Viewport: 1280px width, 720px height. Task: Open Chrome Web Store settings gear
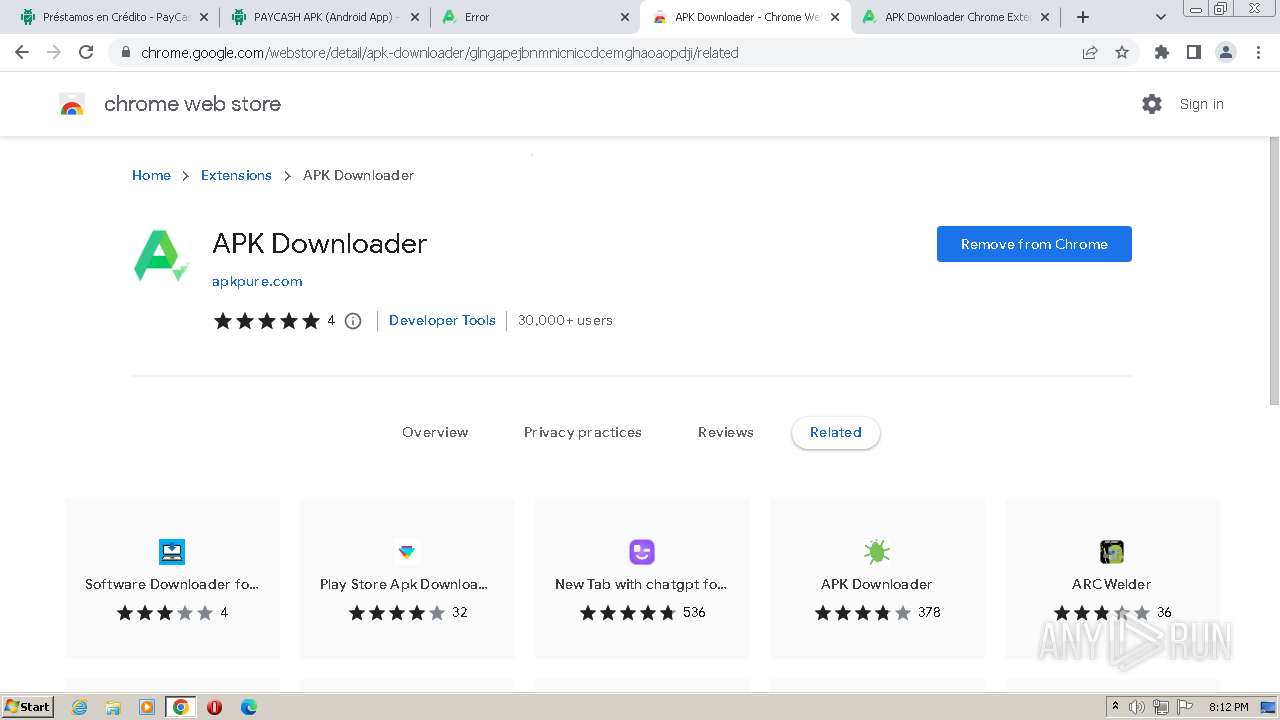tap(1152, 104)
